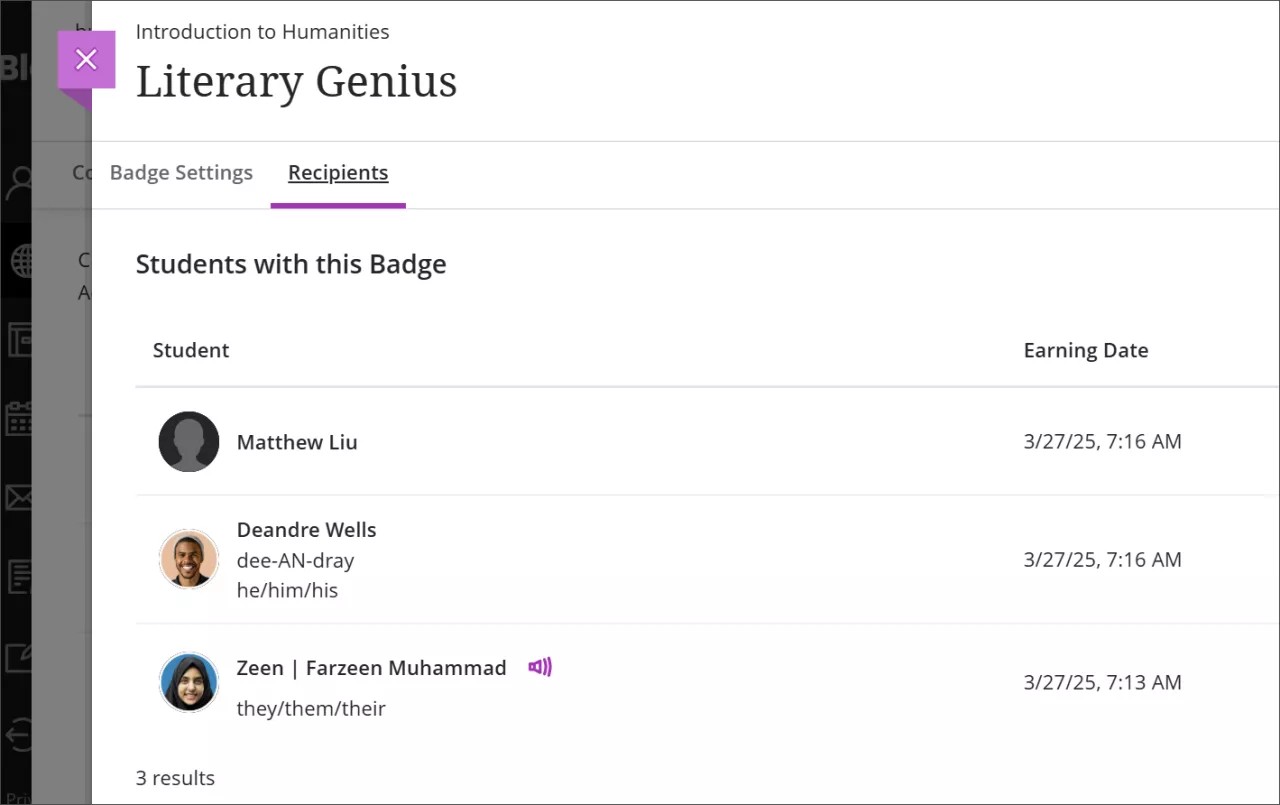Switch to the Badge Settings tab
Screen dimensions: 1280x805
pyautogui.click(x=181, y=173)
